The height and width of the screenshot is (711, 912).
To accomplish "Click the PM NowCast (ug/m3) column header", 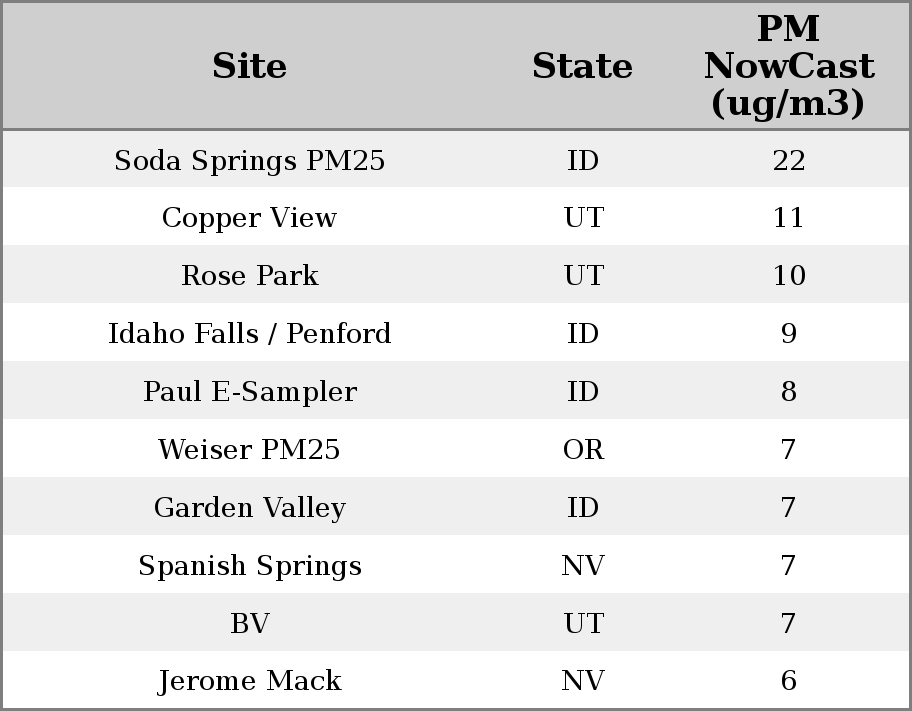I will pos(788,66).
